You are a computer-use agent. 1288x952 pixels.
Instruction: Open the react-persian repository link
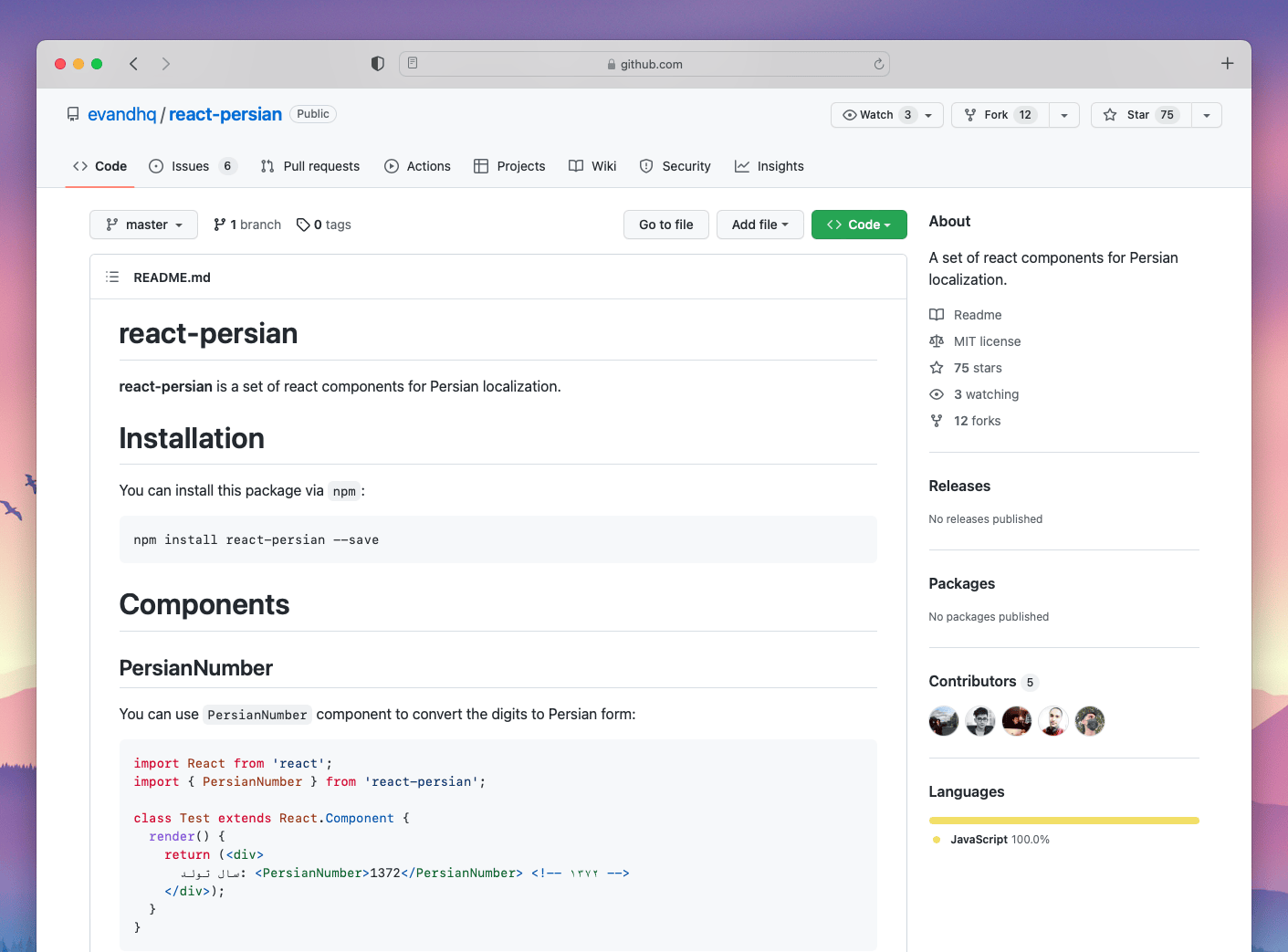(x=225, y=114)
